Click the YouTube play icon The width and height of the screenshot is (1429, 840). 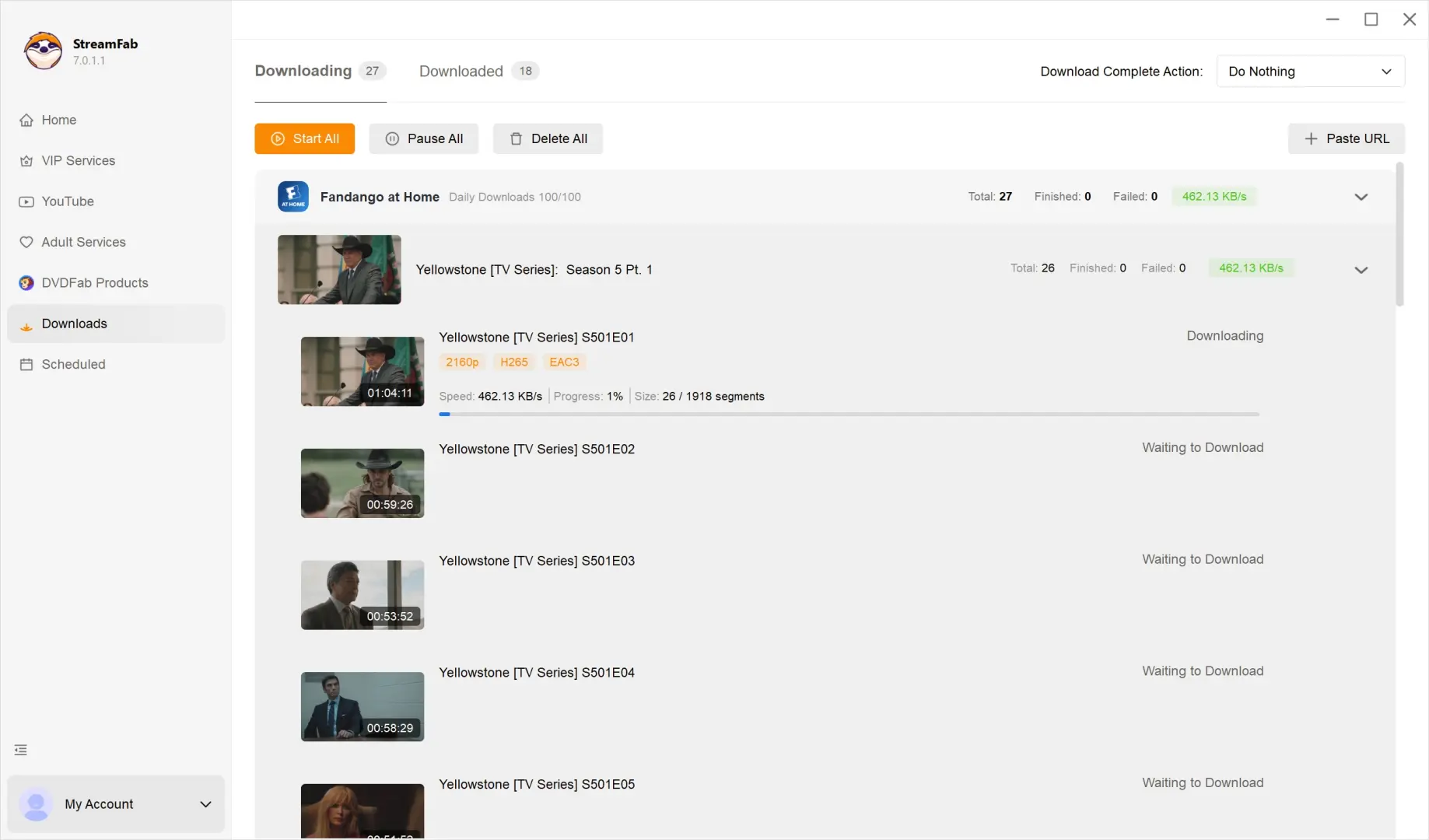26,201
